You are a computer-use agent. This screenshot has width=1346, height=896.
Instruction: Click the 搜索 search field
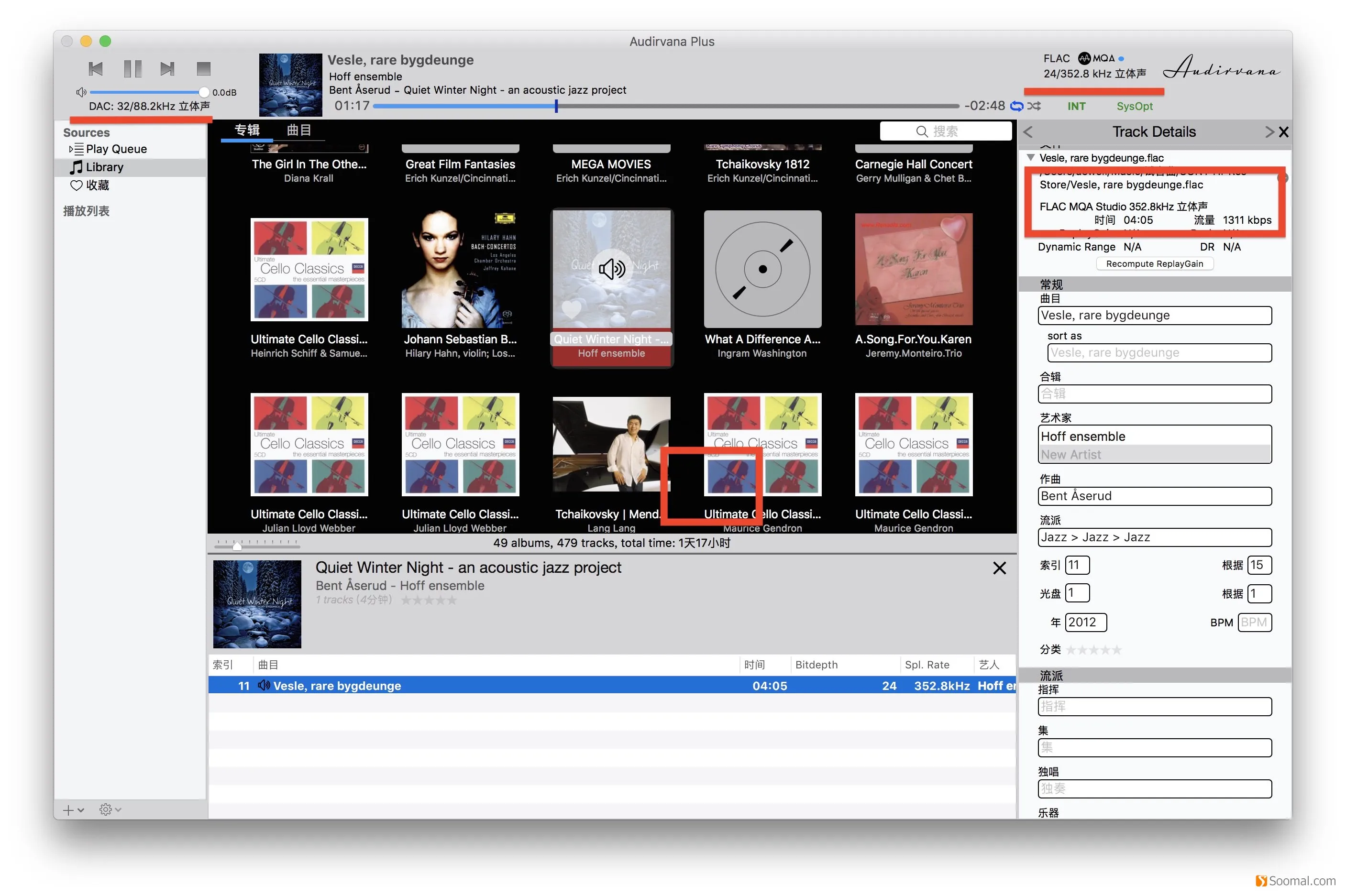pos(945,131)
